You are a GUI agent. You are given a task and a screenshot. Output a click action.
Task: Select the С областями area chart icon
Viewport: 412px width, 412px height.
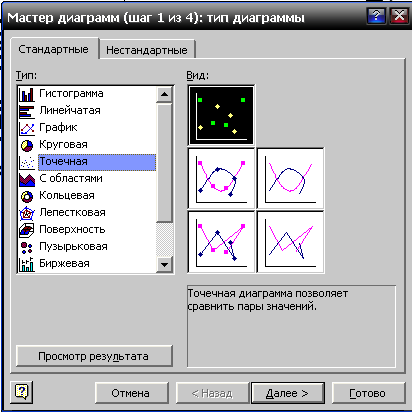tap(27, 179)
